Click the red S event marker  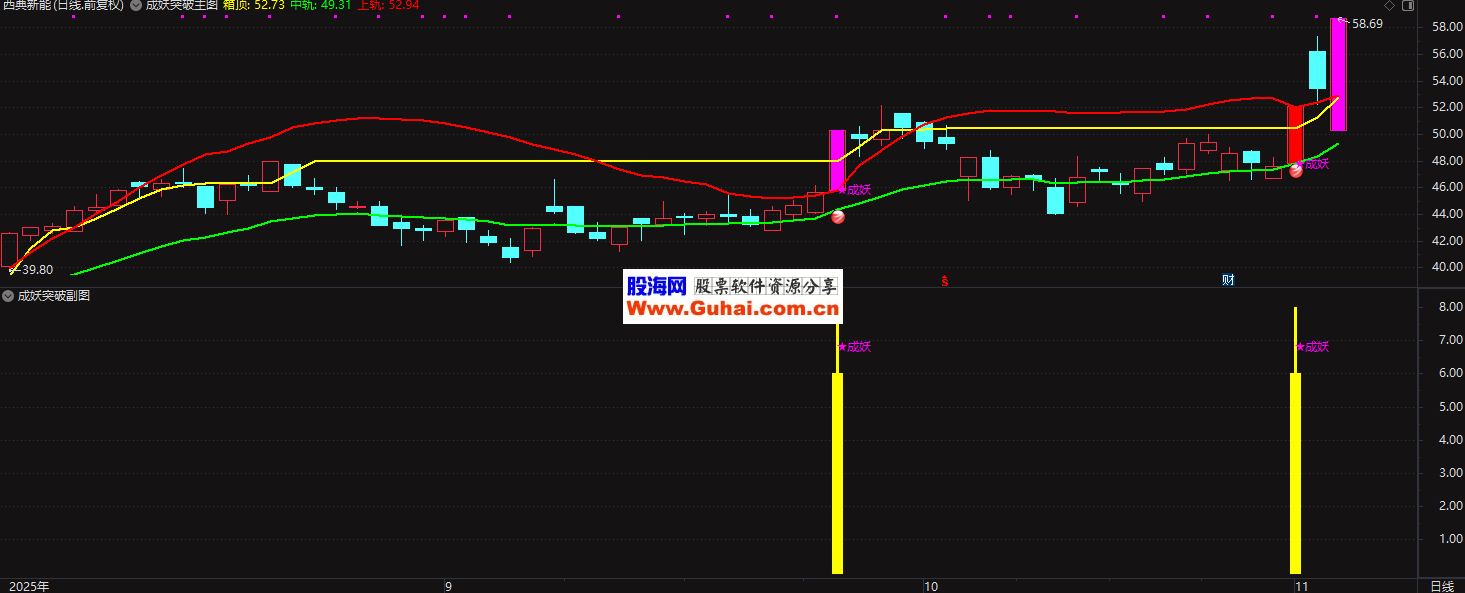tap(944, 281)
